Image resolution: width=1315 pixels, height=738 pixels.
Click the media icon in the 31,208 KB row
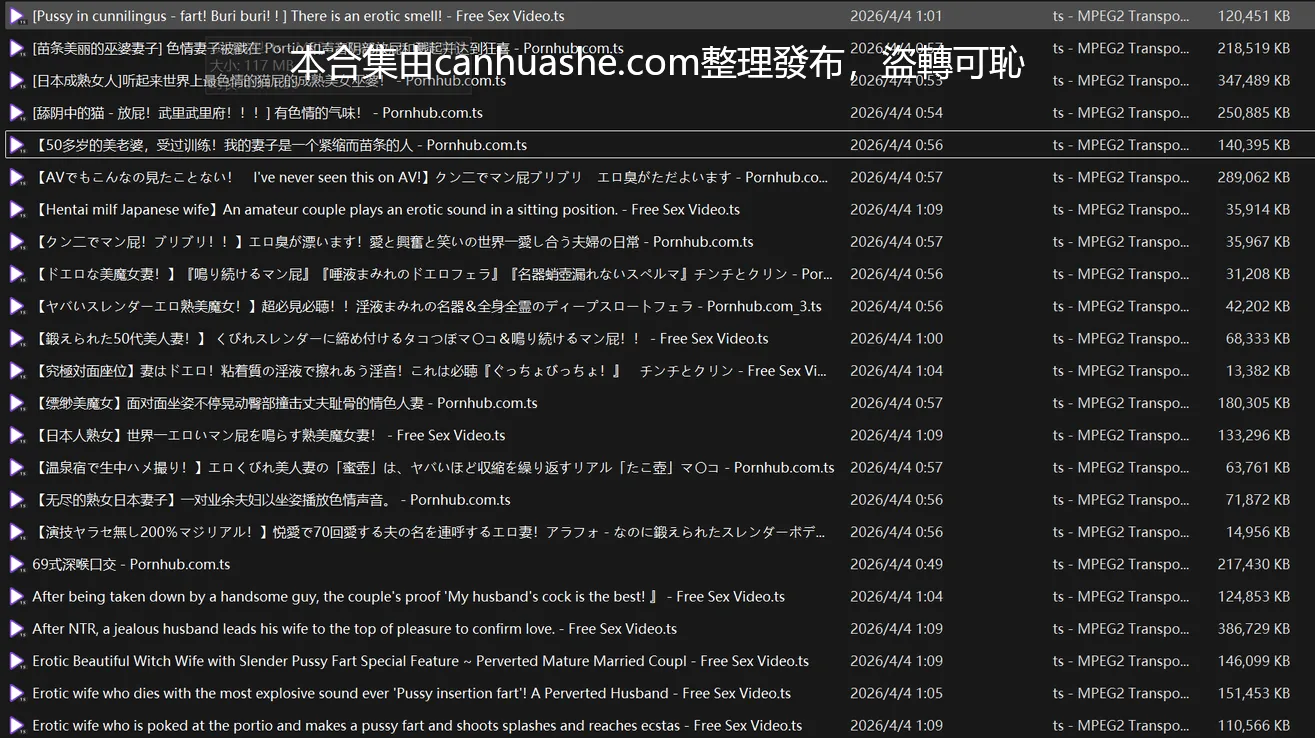click(x=17, y=274)
